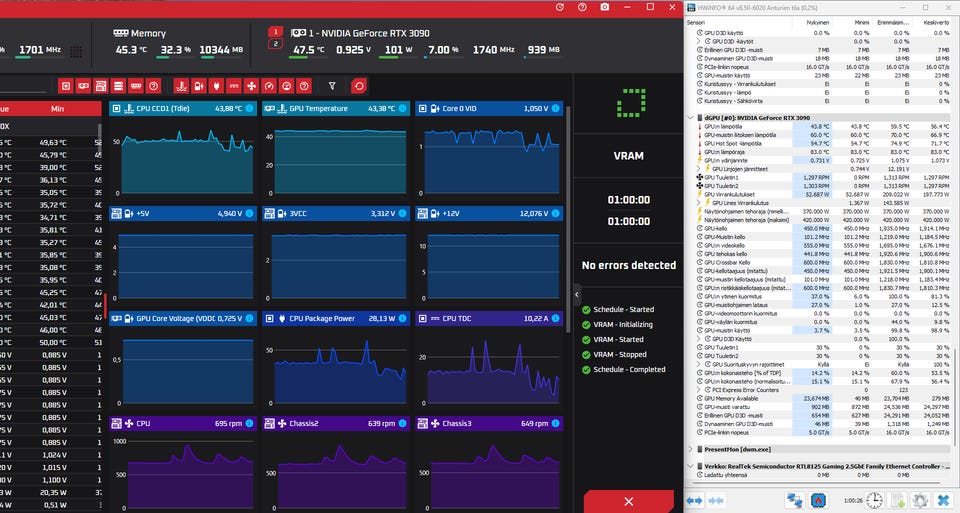The height and width of the screenshot is (513, 960).
Task: Open the funnel filter for sensors
Action: pyautogui.click(x=332, y=86)
